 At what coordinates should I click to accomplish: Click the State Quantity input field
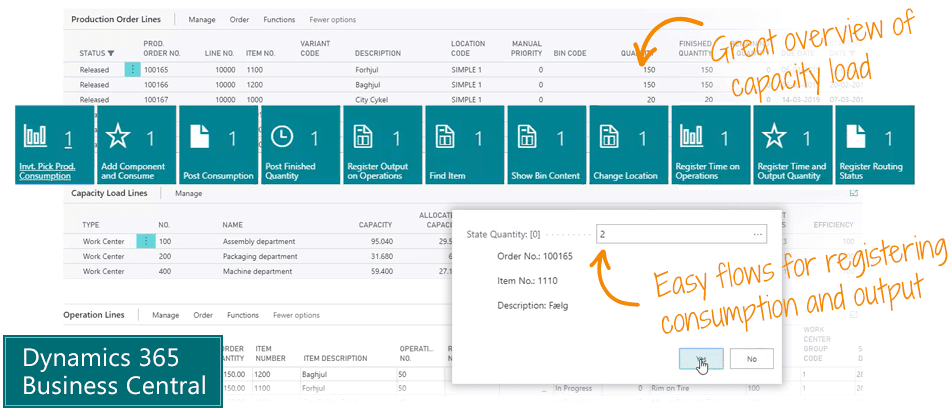coord(681,234)
